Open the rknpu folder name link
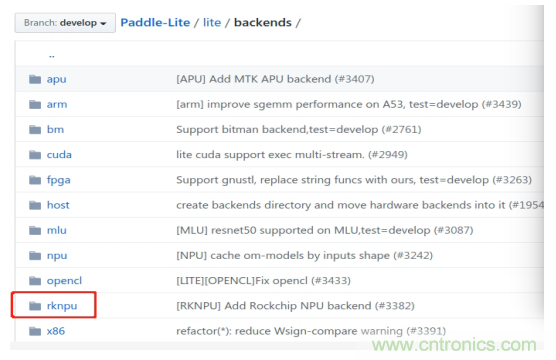The height and width of the screenshot is (360, 556). (x=62, y=306)
